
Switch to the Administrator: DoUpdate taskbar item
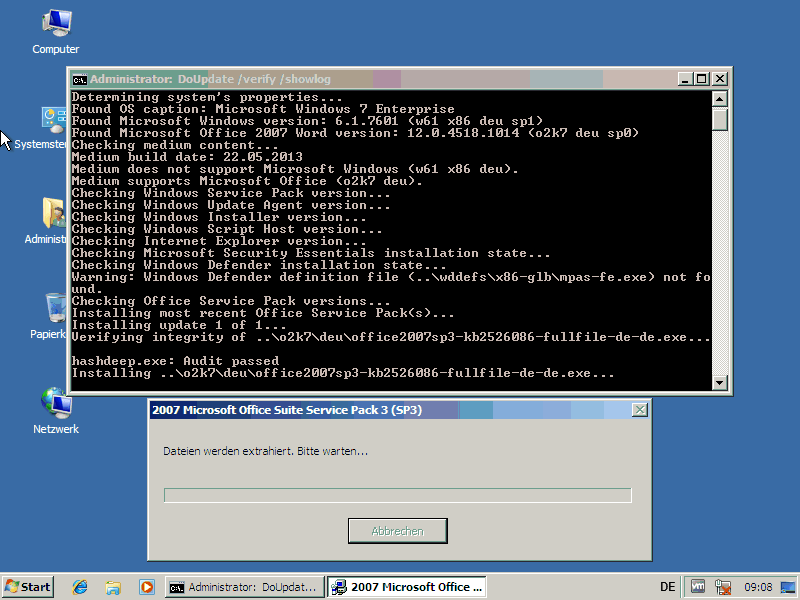(245, 587)
